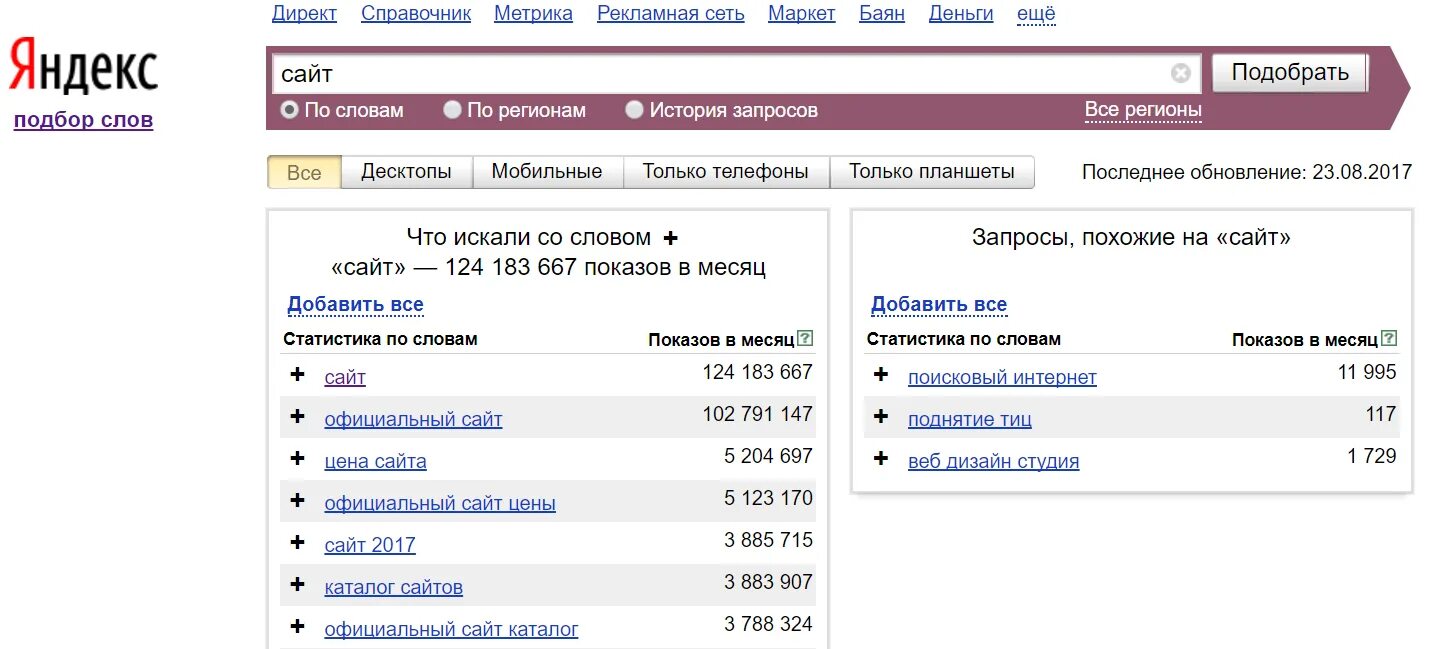Click the plus icon beside «цена сайта»
The height and width of the screenshot is (649, 1437).
coord(297,460)
